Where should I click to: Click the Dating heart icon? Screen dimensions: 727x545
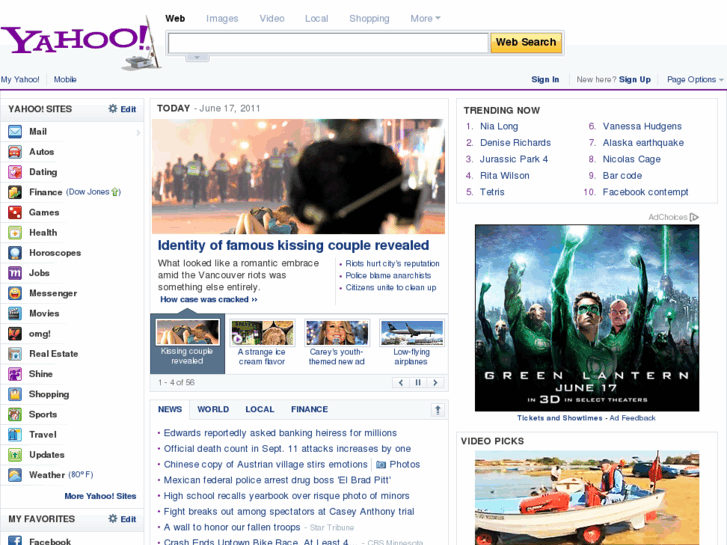point(15,172)
